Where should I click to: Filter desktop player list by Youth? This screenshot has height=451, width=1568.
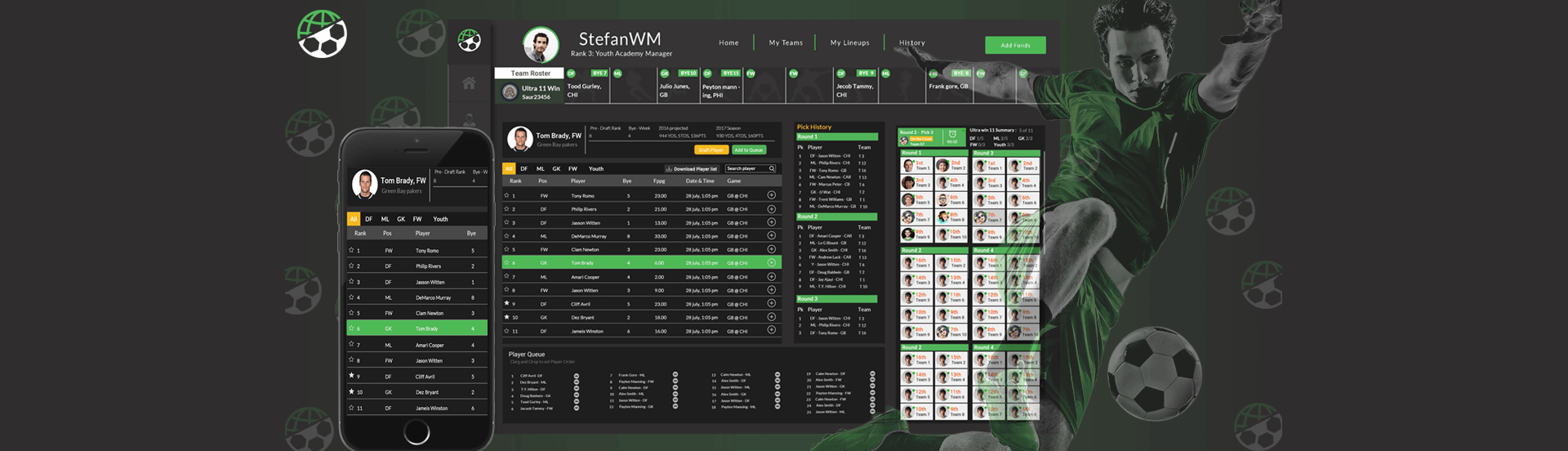pyautogui.click(x=596, y=168)
